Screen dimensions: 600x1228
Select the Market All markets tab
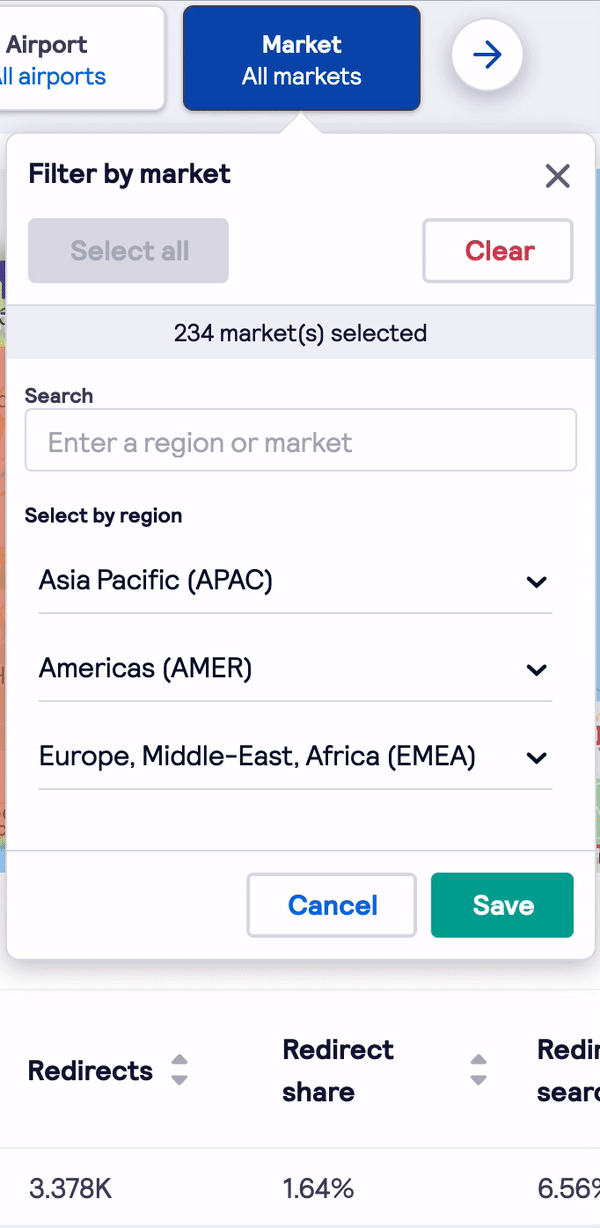[x=302, y=59]
